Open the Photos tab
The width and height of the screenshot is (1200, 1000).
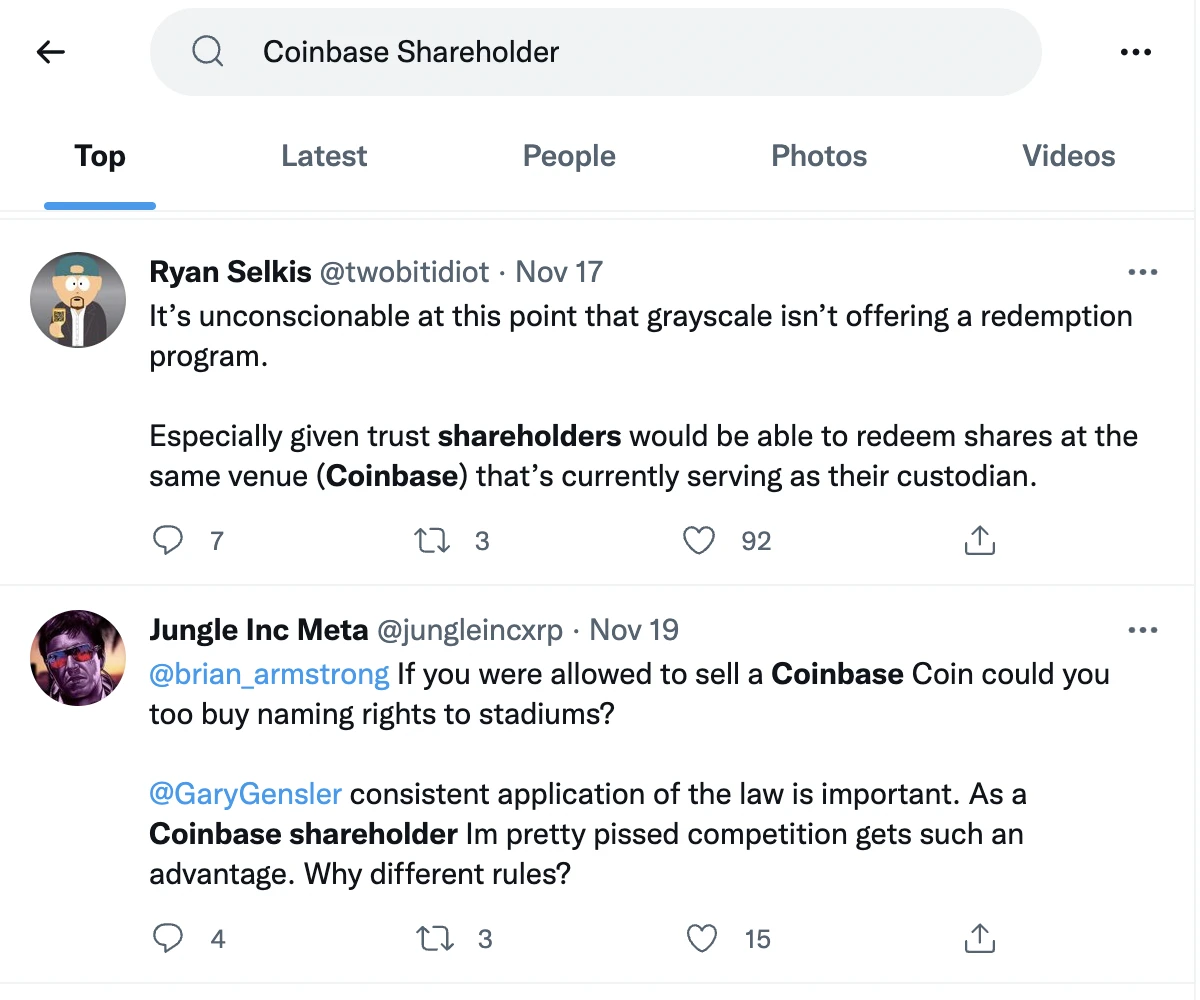tap(819, 156)
